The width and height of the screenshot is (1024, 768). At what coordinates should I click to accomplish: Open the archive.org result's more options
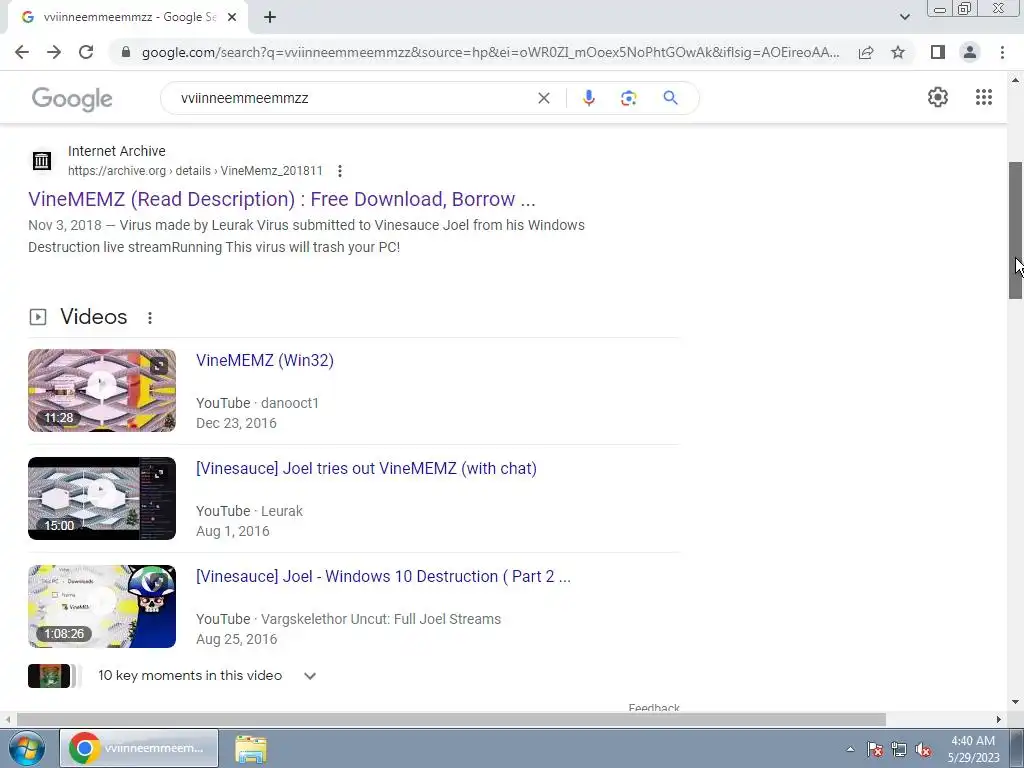340,171
